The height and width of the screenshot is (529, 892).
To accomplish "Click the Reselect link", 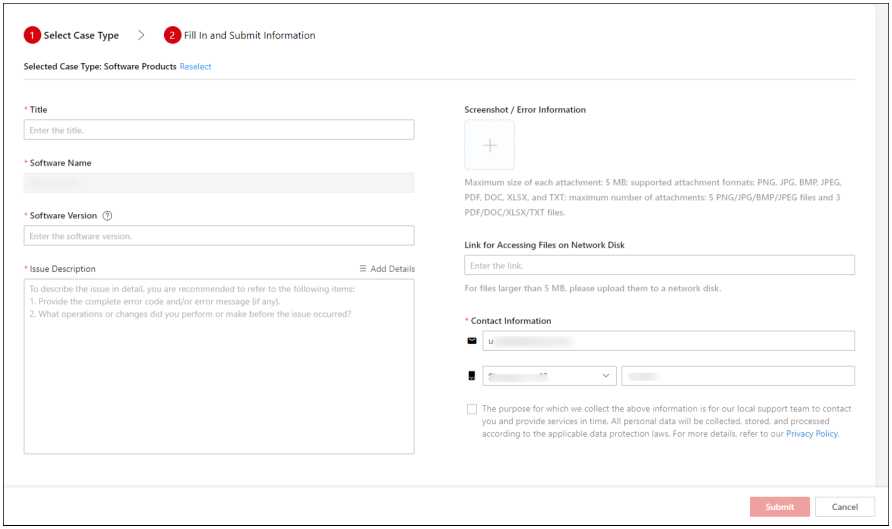I will [195, 67].
